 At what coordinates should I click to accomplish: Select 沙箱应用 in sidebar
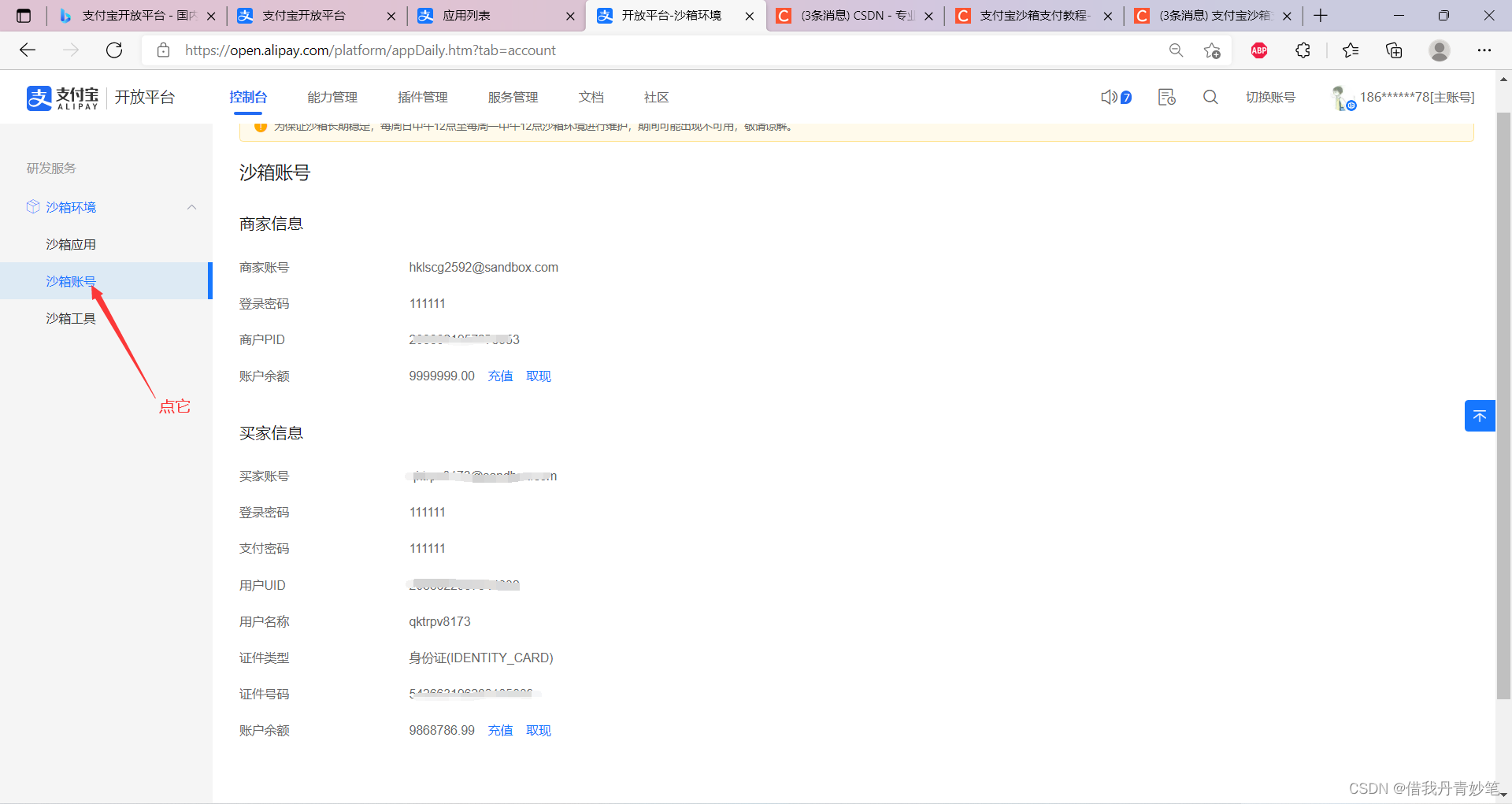[71, 244]
